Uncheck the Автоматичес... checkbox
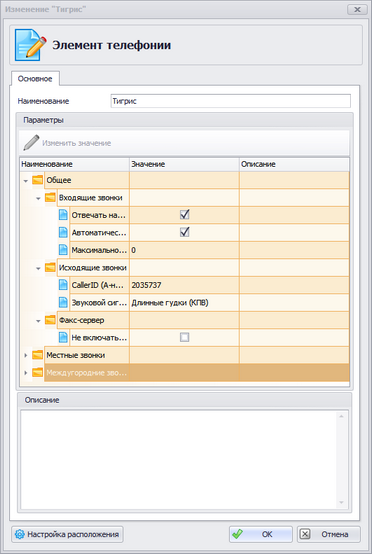This screenshot has height=554, width=372. pyautogui.click(x=184, y=232)
